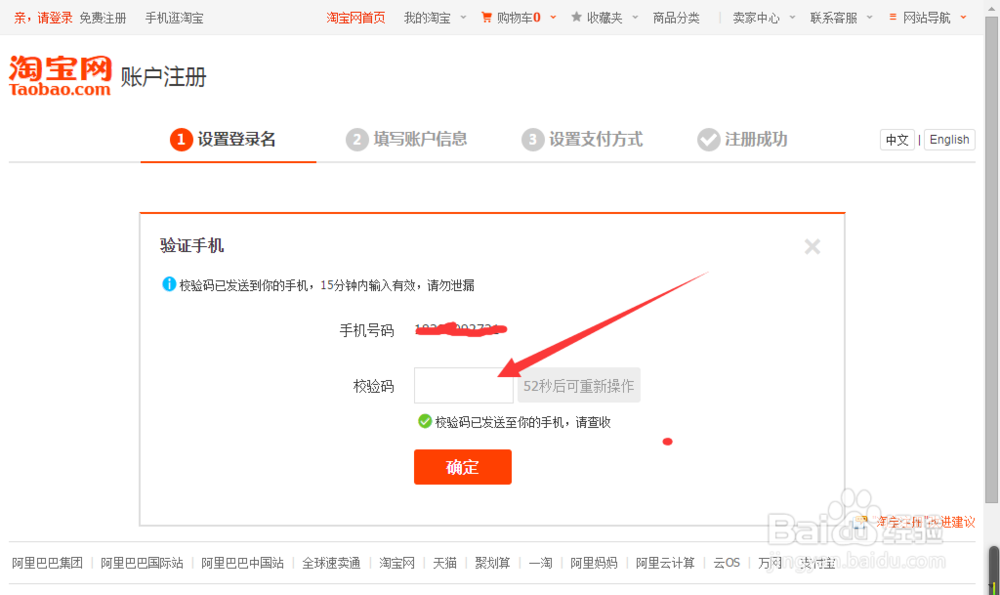The image size is (1000, 595).
Task: Click the 校验码已发送至你的手机，请查收 message
Action: coord(523,422)
